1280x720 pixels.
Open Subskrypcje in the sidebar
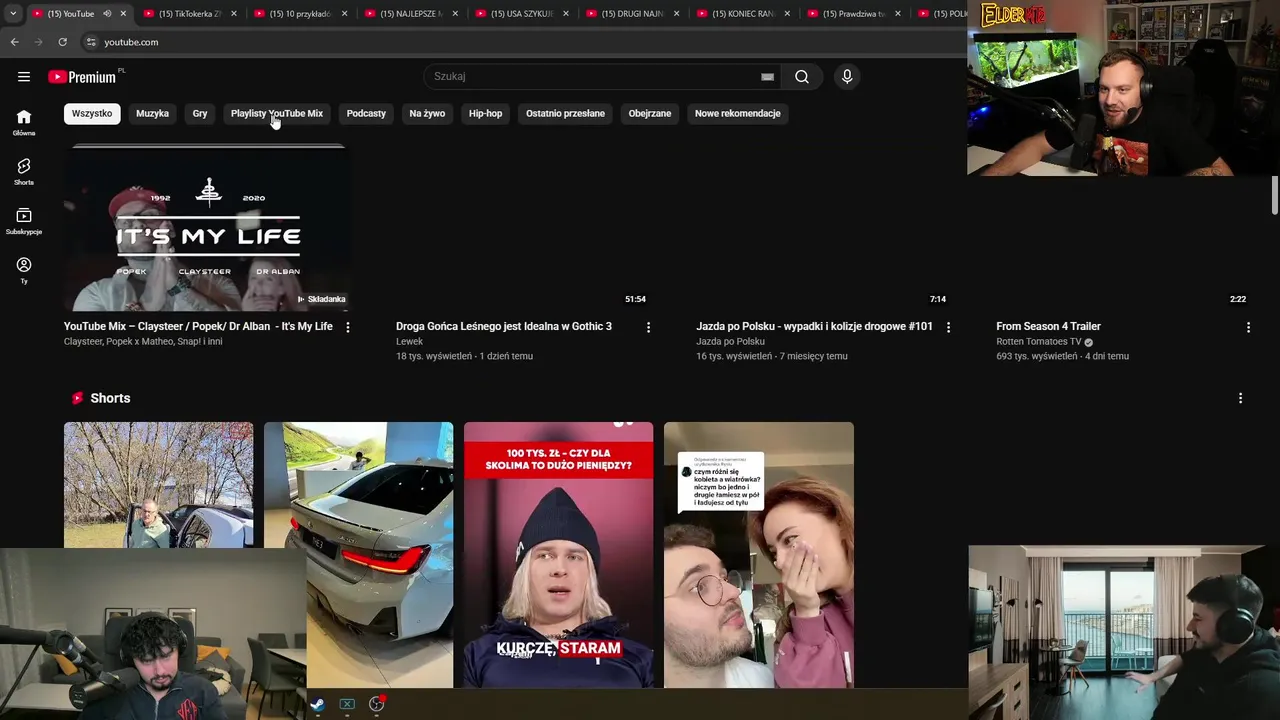(x=24, y=221)
